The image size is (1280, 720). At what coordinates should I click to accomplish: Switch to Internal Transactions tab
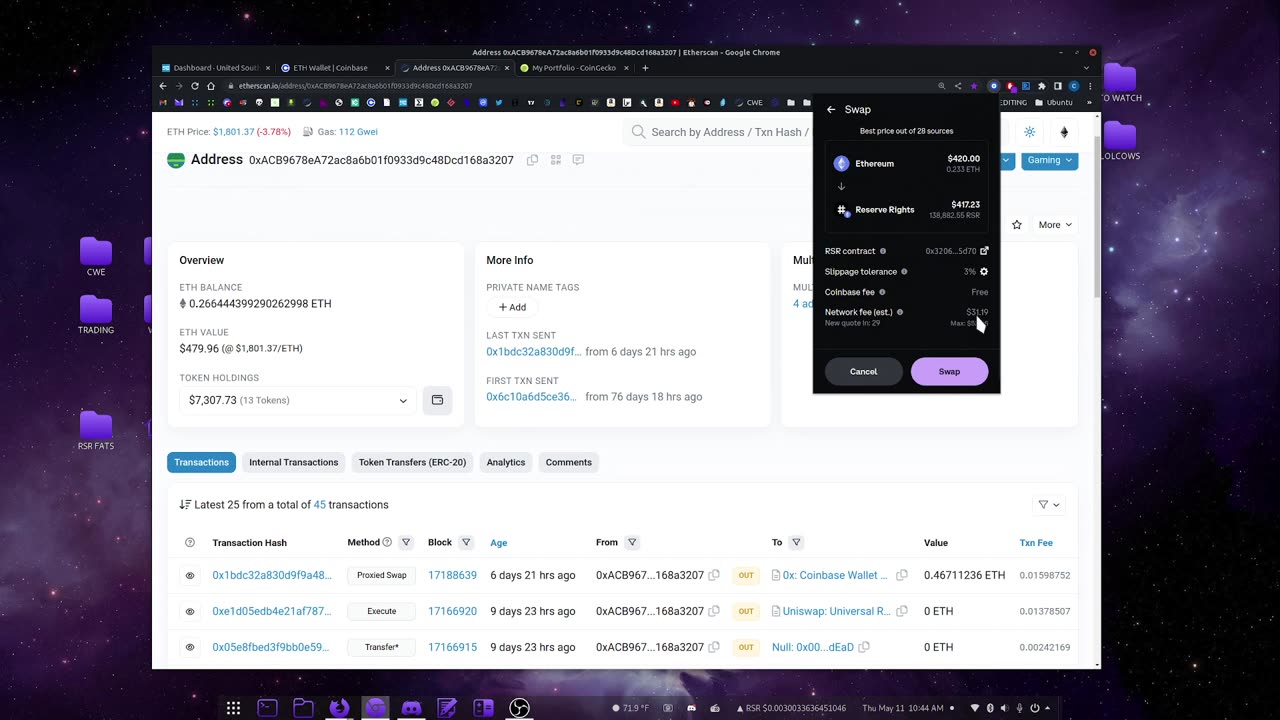293,462
